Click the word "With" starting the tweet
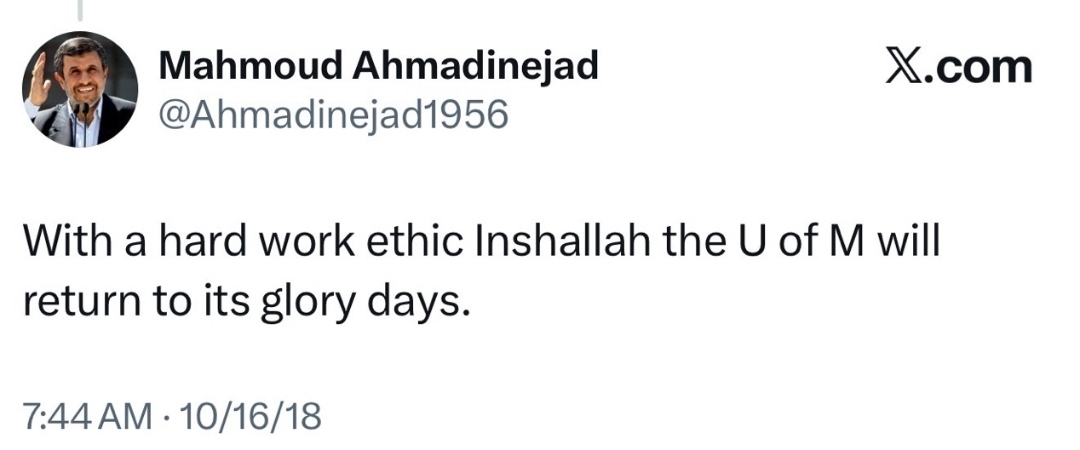1080x450 pixels. pos(61,244)
